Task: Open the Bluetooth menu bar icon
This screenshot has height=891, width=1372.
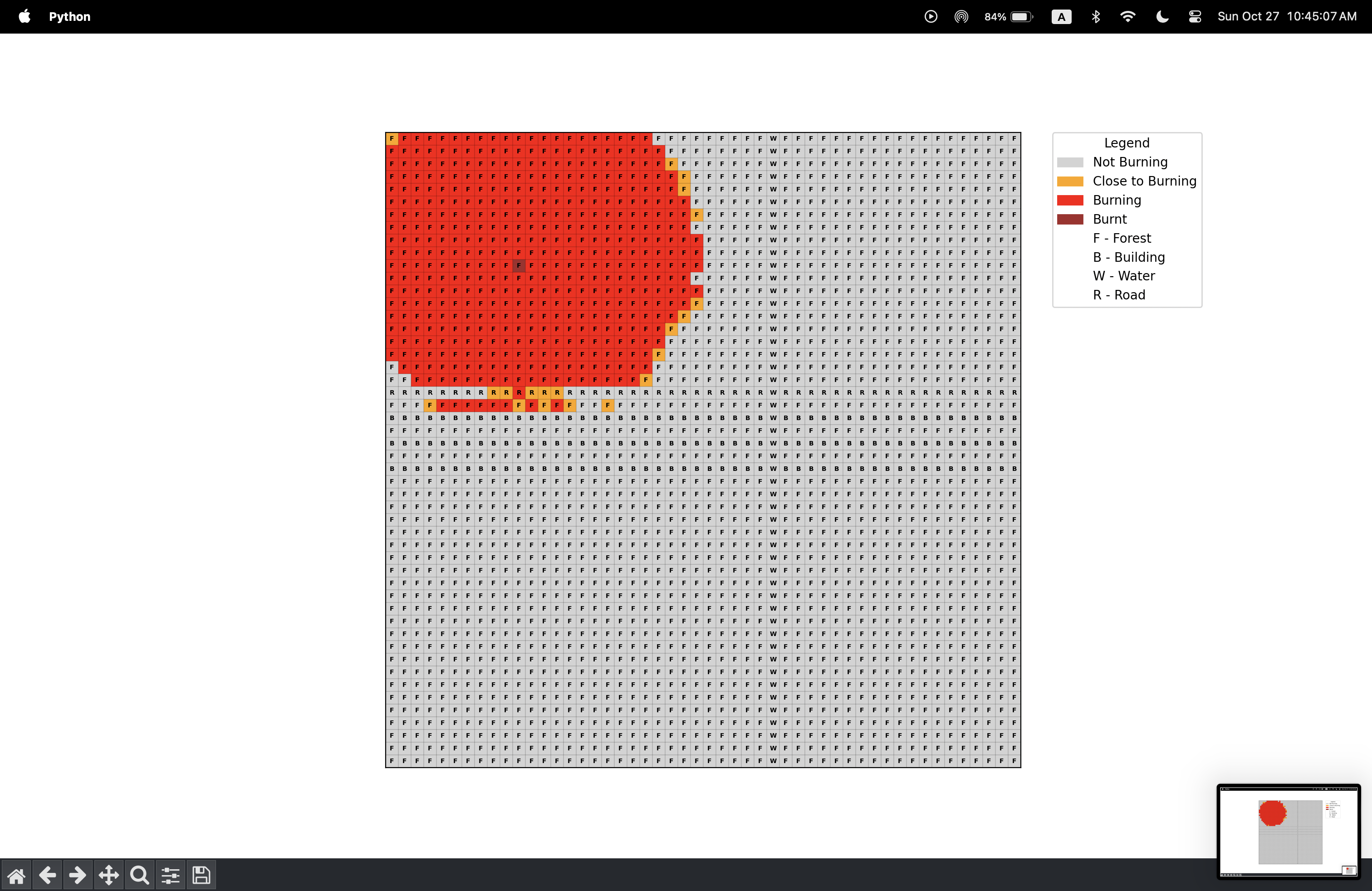Action: point(1095,17)
